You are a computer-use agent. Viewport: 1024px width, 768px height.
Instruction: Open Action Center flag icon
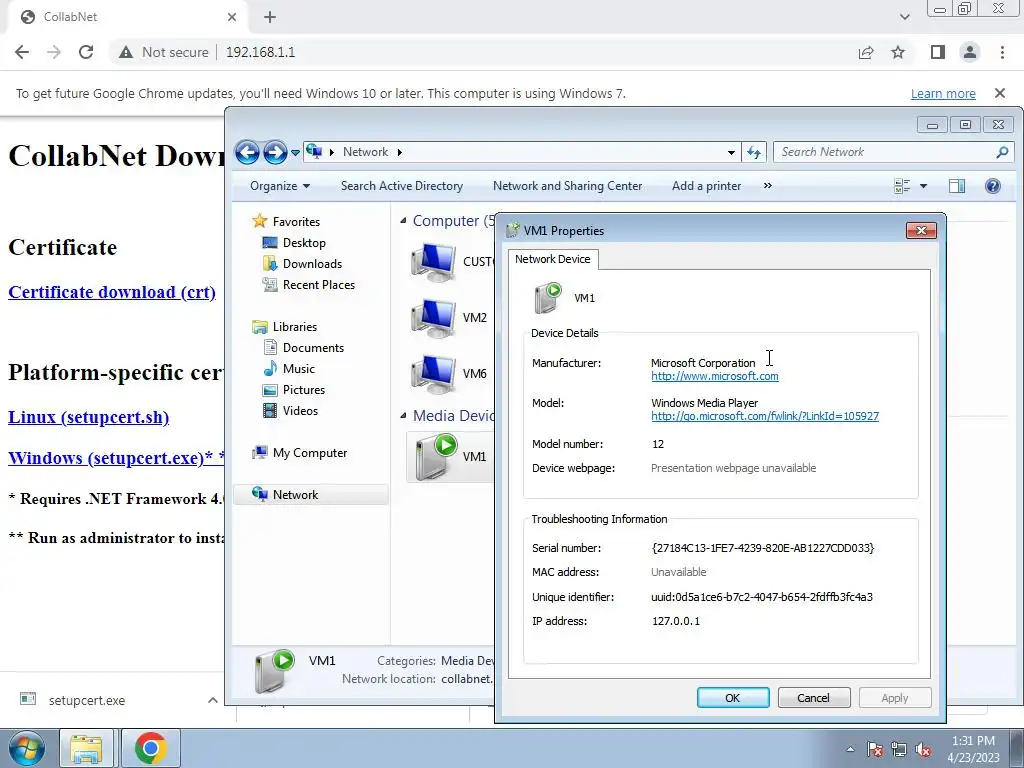coord(875,749)
